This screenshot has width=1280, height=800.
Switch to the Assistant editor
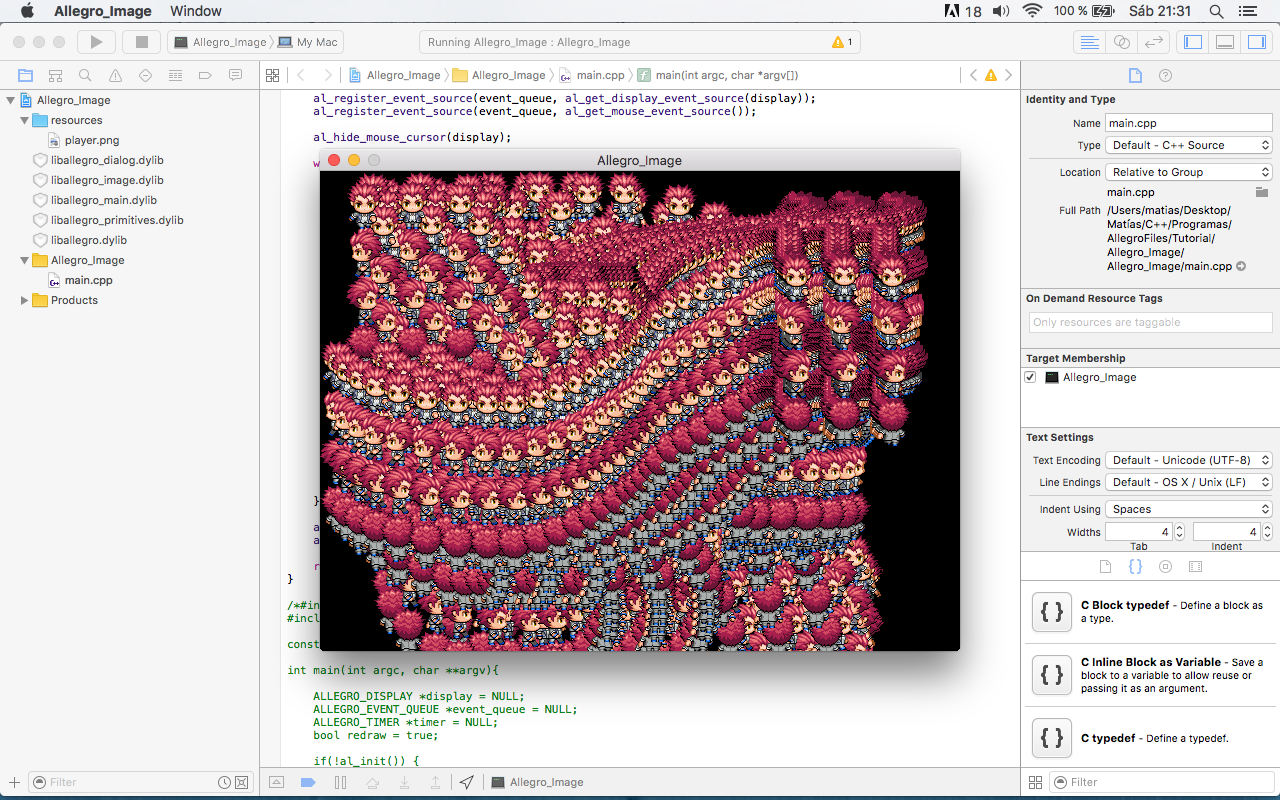point(1121,42)
